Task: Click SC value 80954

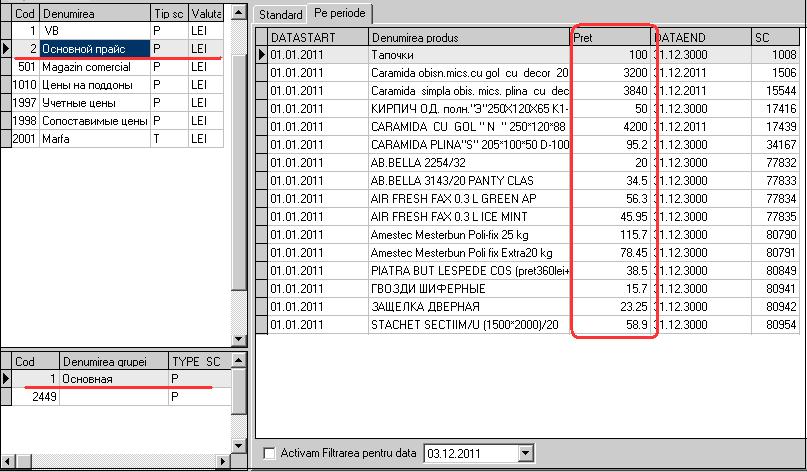Action: pos(775,325)
